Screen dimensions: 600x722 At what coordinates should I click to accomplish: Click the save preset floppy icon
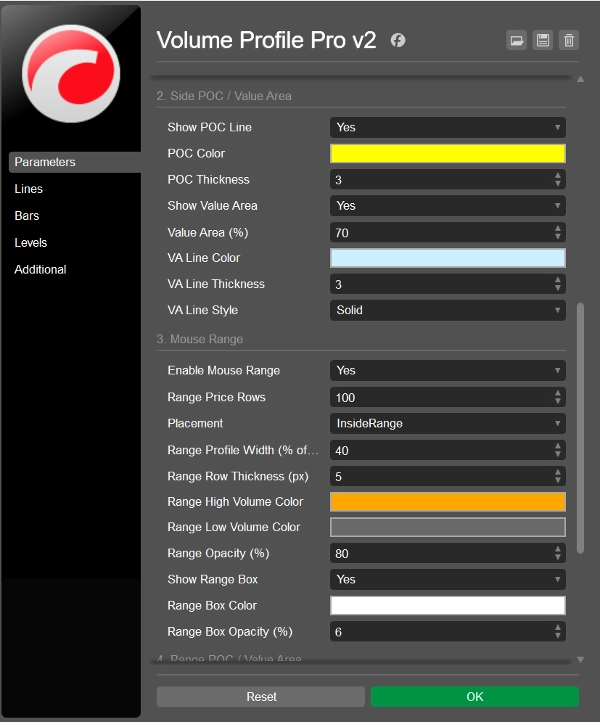pos(543,41)
